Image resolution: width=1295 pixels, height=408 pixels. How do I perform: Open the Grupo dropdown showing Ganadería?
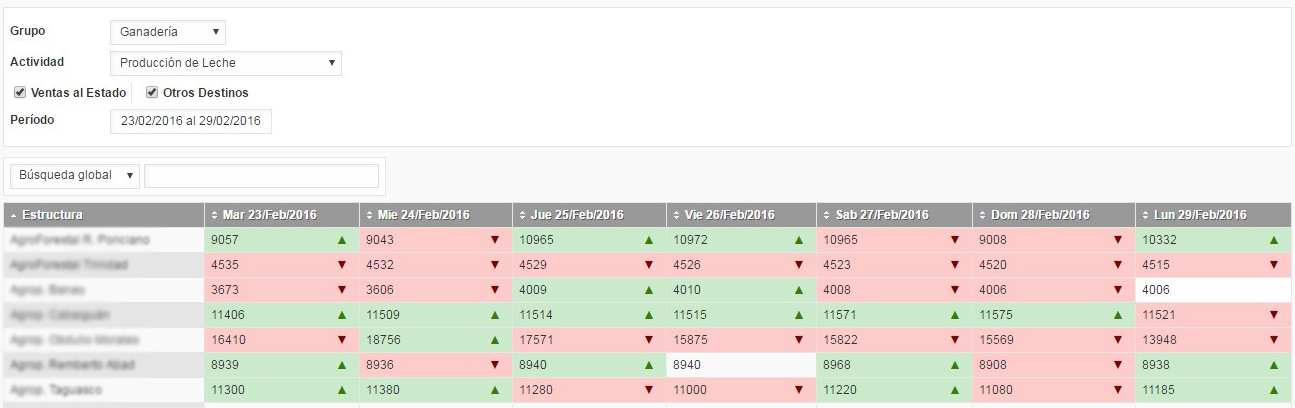[168, 32]
